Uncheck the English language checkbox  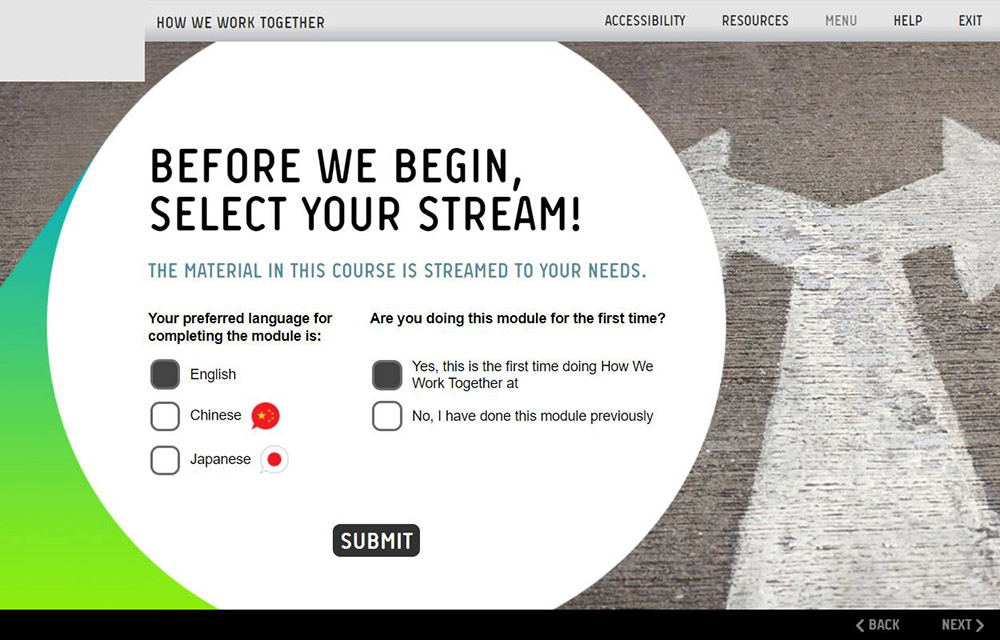click(x=165, y=375)
